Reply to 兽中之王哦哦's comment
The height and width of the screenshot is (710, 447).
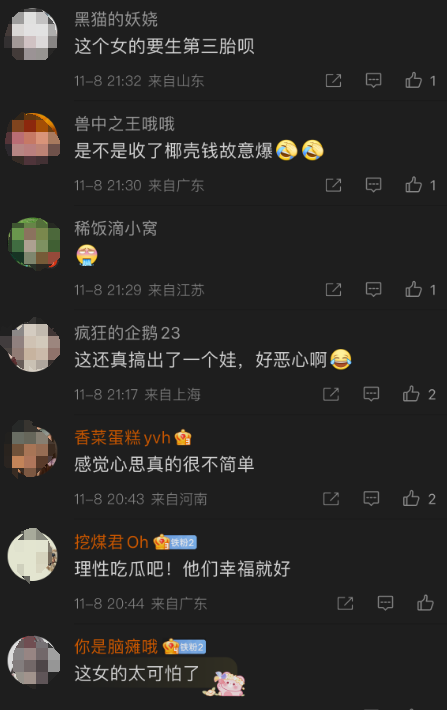tap(373, 185)
